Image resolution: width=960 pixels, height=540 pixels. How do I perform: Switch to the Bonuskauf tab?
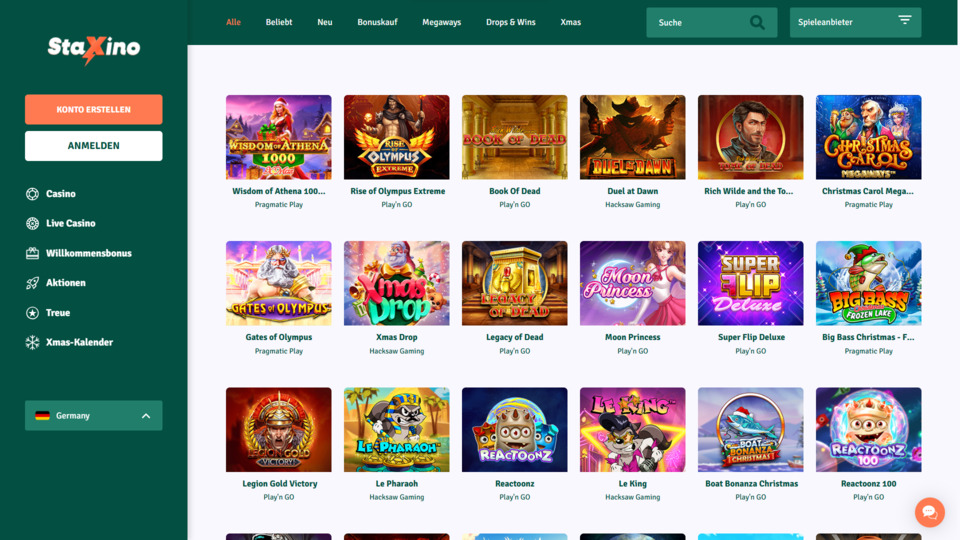pos(377,22)
